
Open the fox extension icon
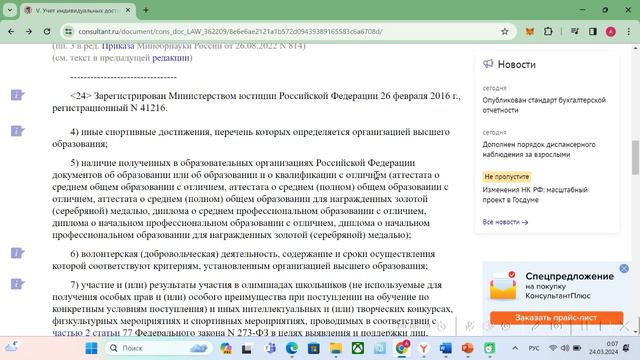tap(529, 31)
